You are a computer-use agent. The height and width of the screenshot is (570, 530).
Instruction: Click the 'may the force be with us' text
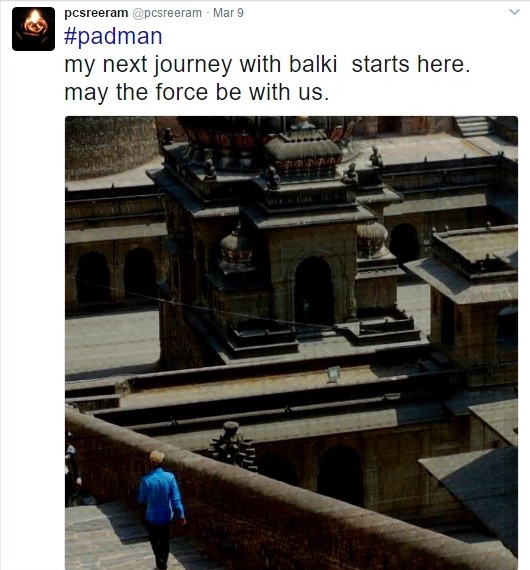pos(197,92)
